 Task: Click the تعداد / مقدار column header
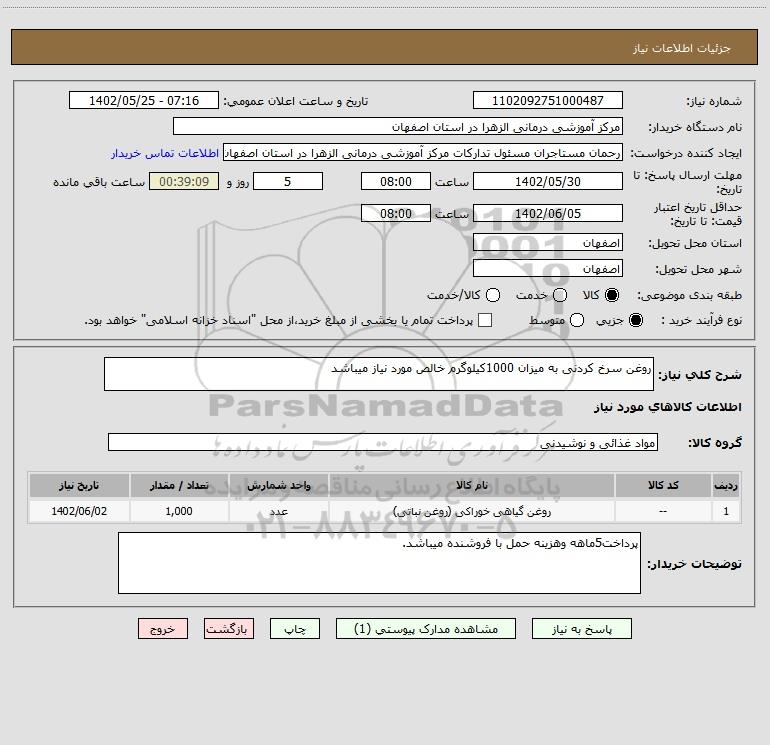[x=179, y=485]
